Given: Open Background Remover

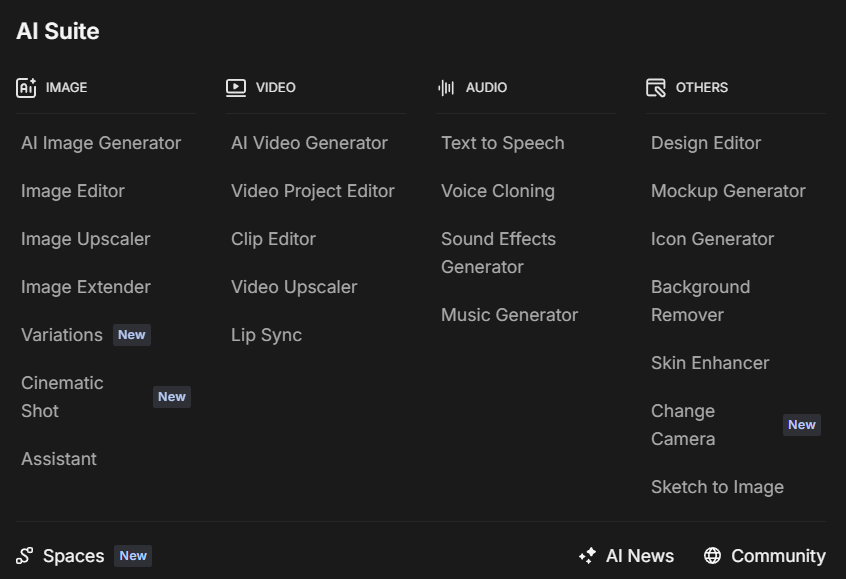Looking at the screenshot, I should pos(700,301).
